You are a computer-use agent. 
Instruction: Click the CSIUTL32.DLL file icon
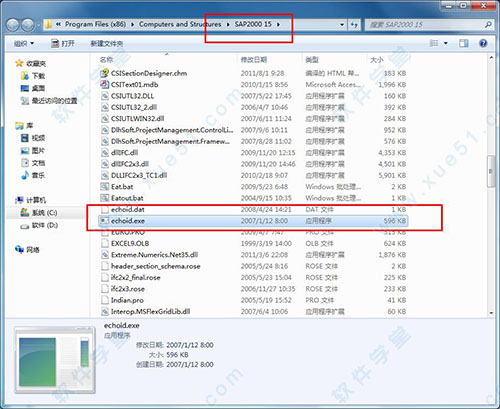click(x=105, y=96)
